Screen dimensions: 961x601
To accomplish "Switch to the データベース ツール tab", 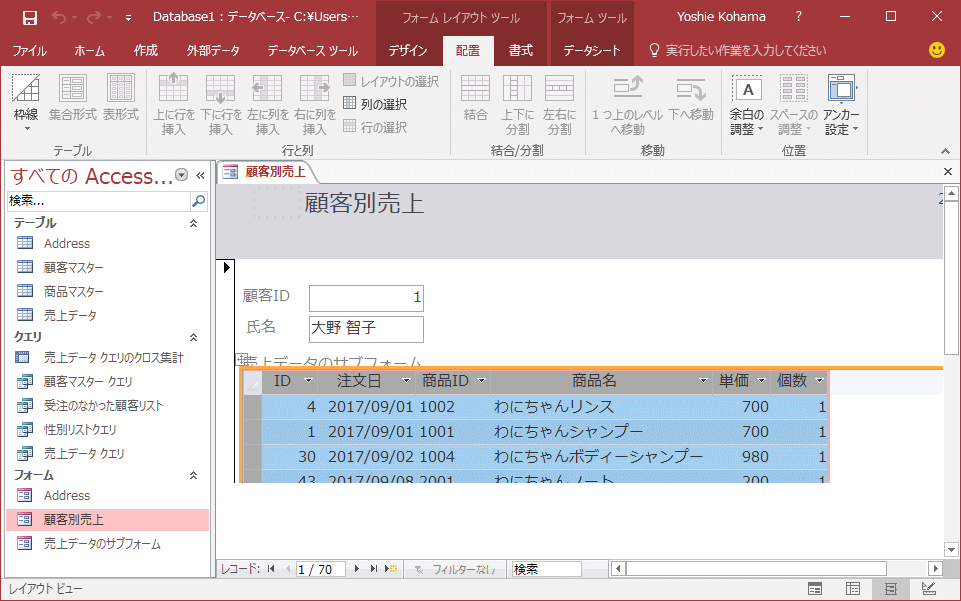I will 312,51.
